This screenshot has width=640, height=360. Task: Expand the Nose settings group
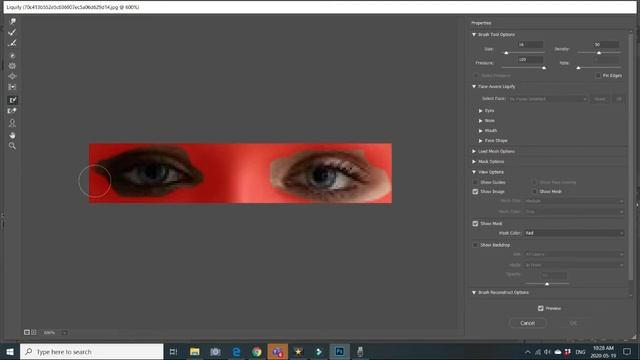[x=480, y=121]
